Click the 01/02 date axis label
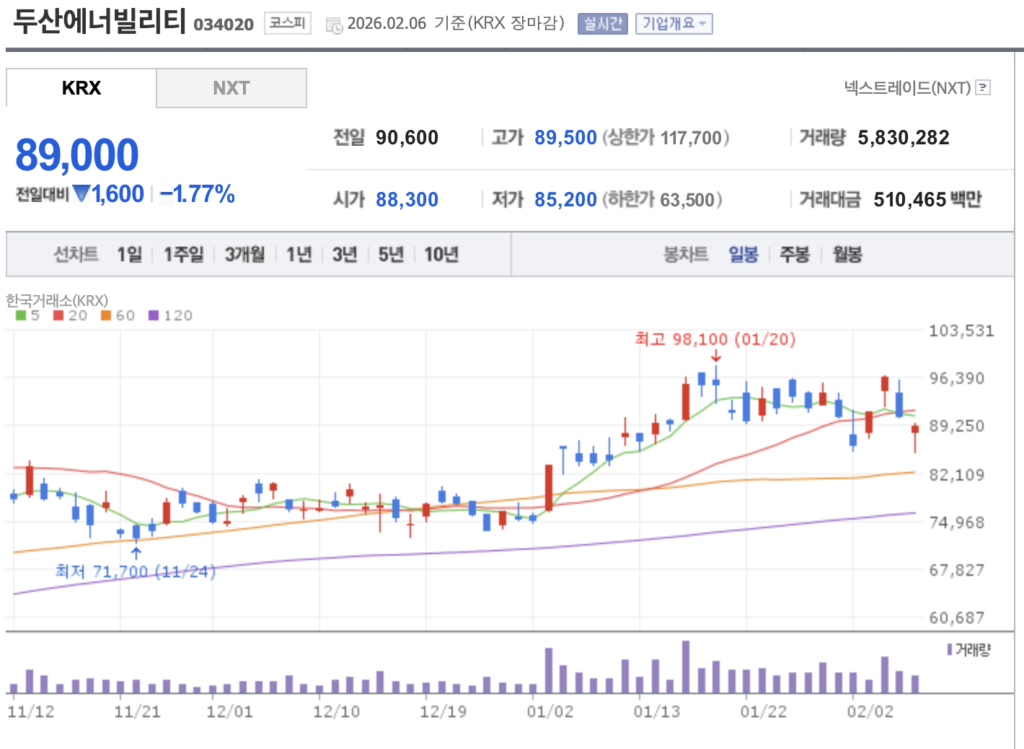Image resolution: width=1024 pixels, height=749 pixels. pyautogui.click(x=549, y=712)
